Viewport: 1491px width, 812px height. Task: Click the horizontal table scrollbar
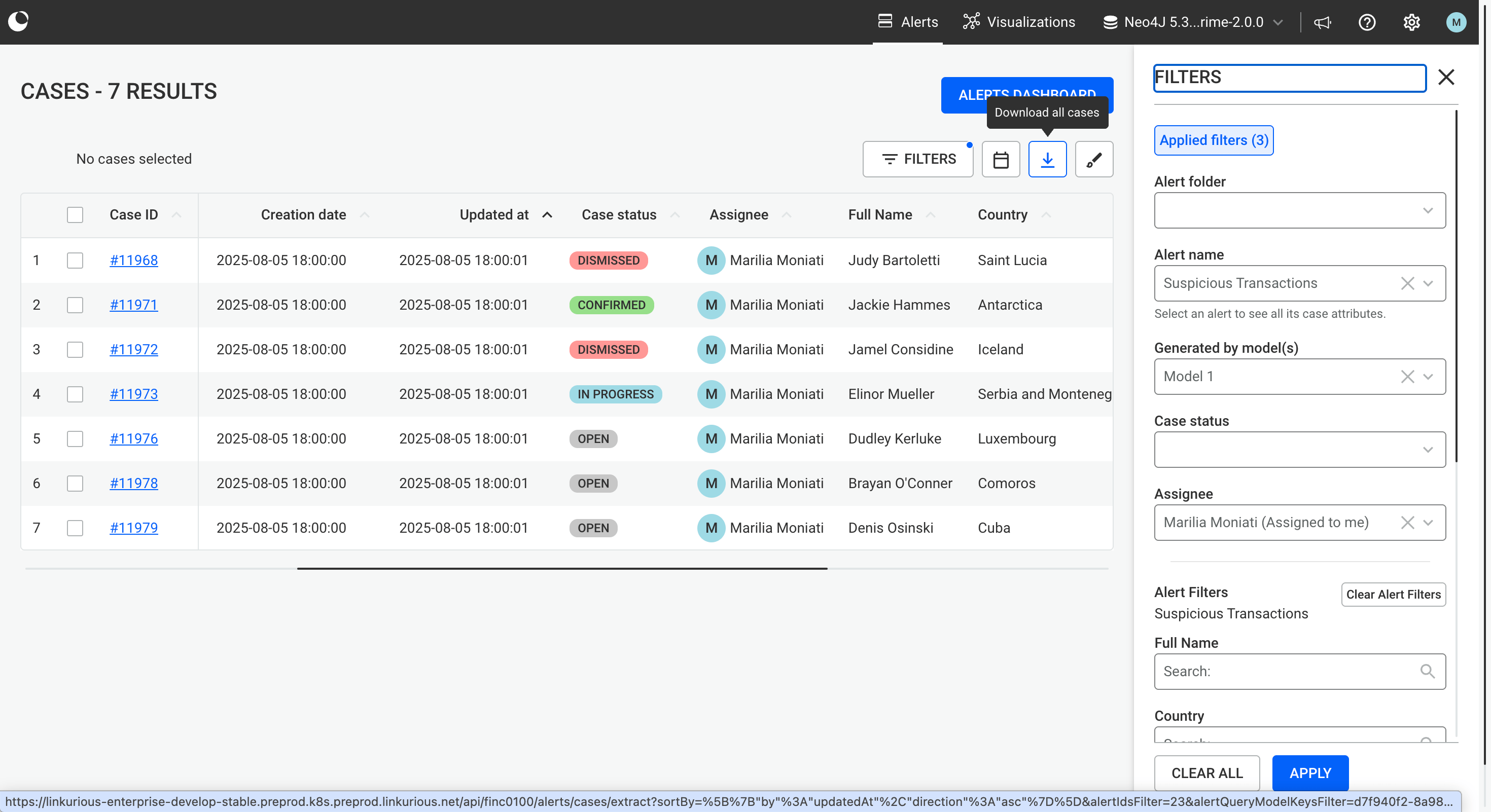[x=561, y=569]
